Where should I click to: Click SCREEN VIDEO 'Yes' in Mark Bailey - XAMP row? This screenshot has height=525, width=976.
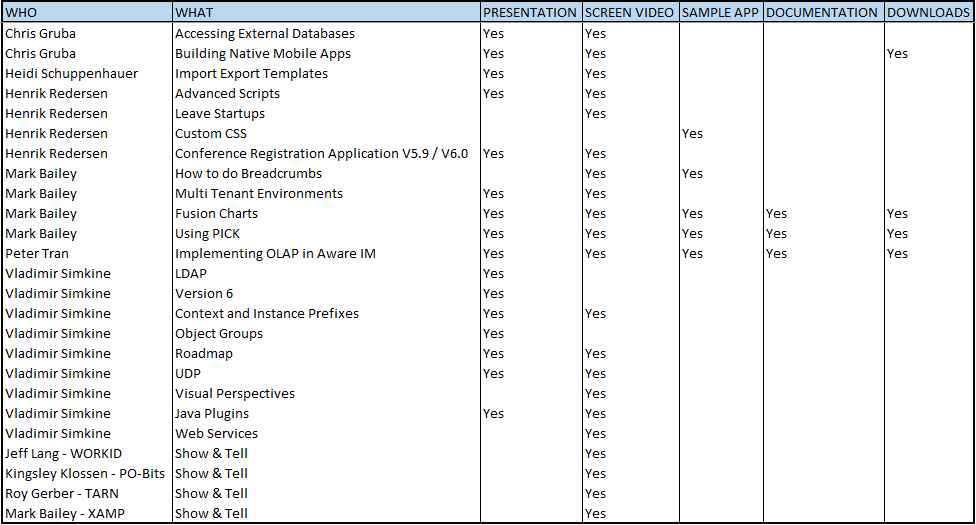pos(595,513)
